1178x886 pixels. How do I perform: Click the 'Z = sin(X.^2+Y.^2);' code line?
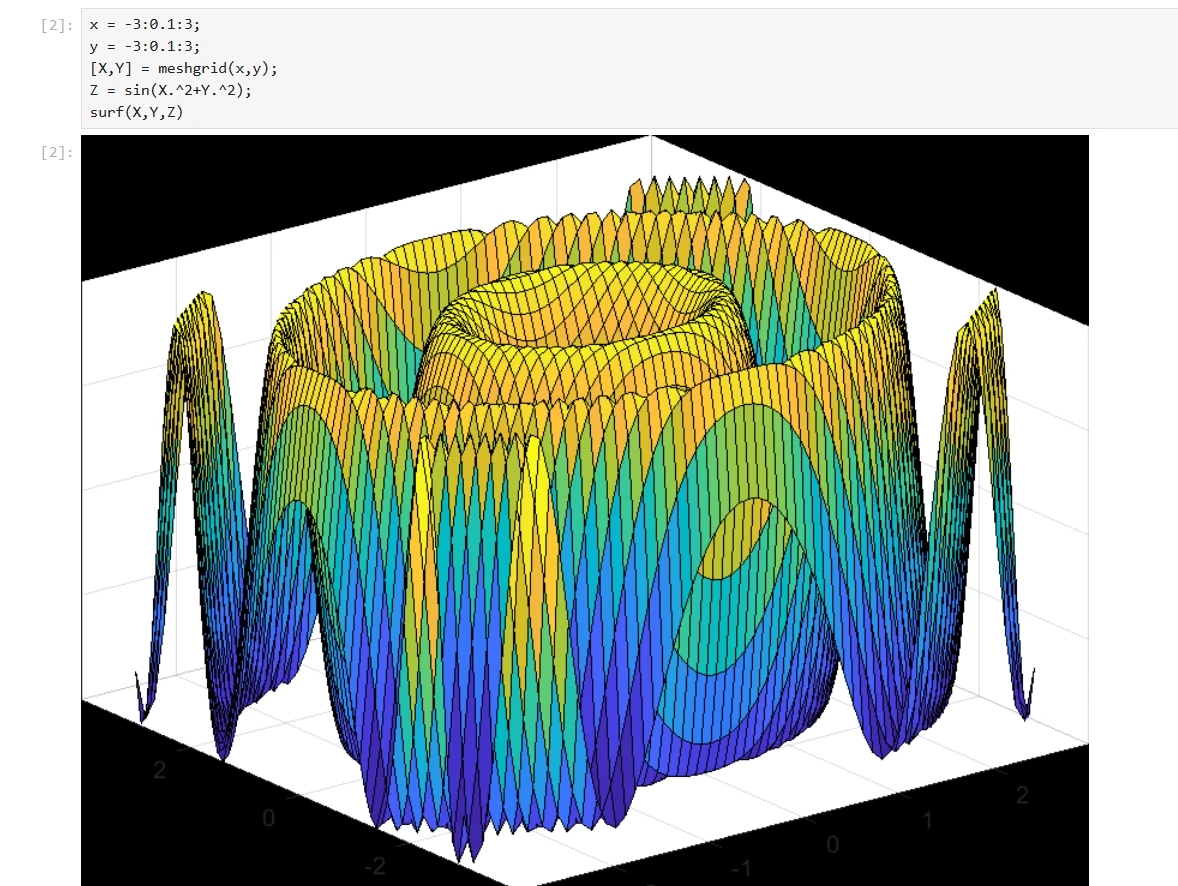tap(171, 90)
